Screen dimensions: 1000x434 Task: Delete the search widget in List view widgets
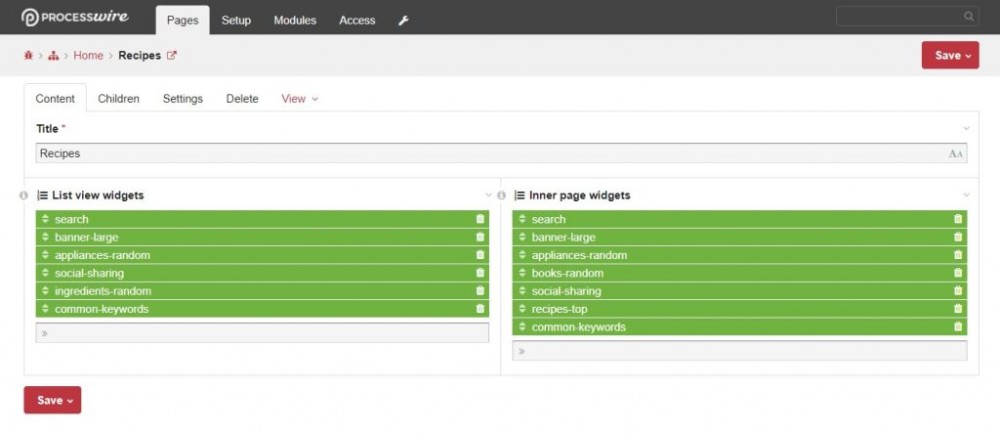point(480,219)
